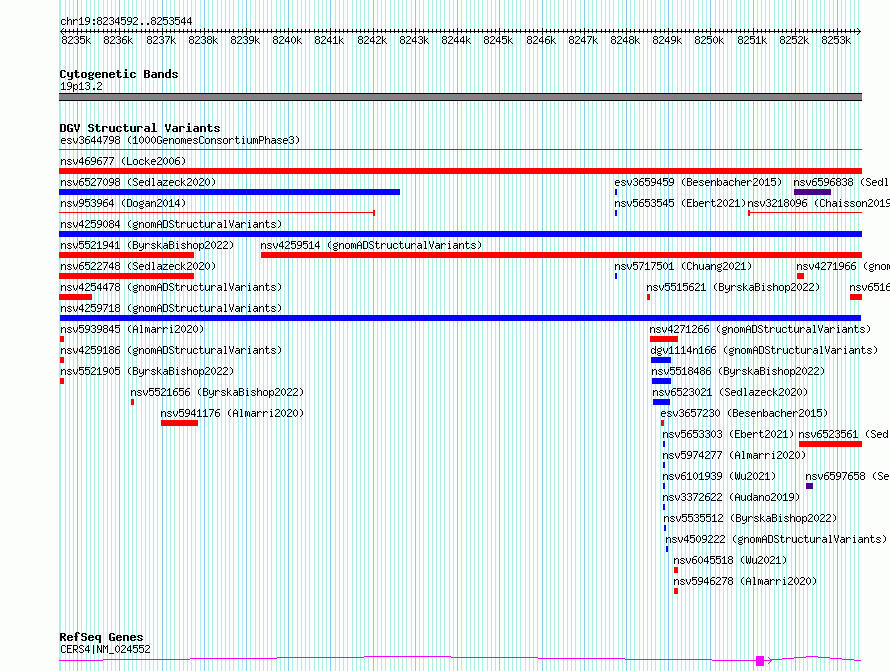Select nsv5946278 (Almarri2020) label
Image resolution: width=890 pixels, height=671 pixels.
click(745, 581)
